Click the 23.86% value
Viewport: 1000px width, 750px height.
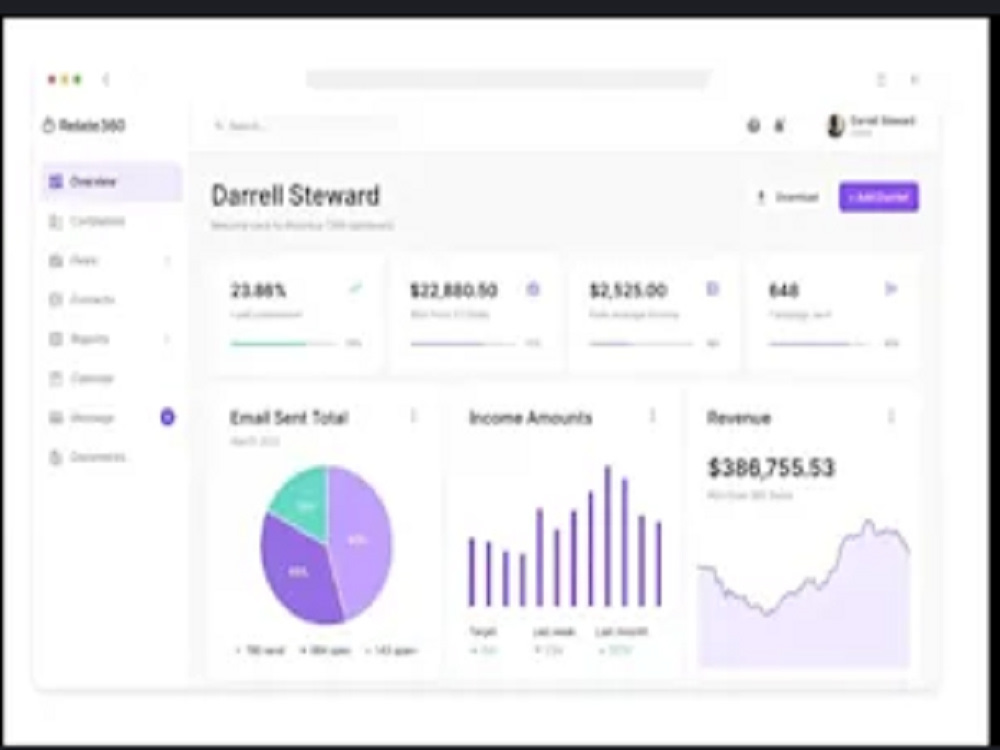point(258,291)
